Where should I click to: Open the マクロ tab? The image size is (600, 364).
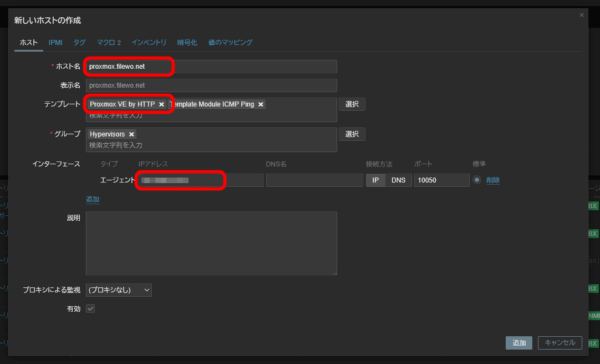[x=109, y=42]
